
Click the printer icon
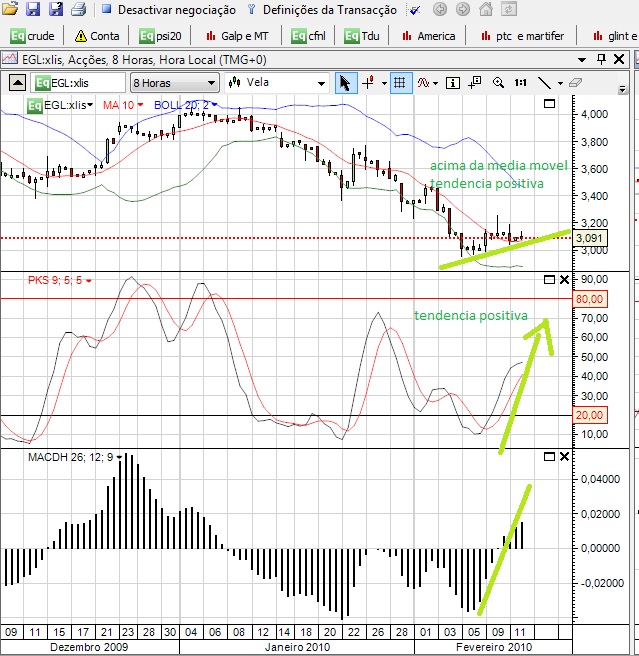point(78,9)
